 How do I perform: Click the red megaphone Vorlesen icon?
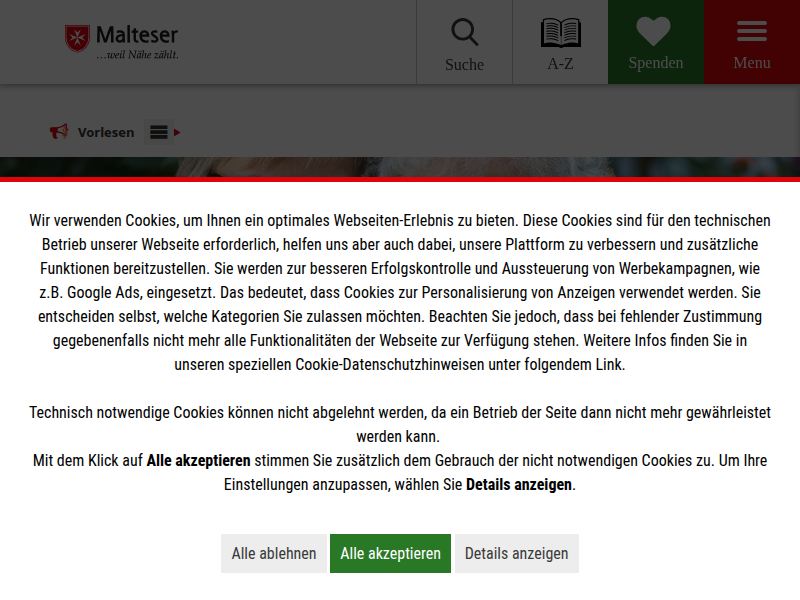point(59,132)
